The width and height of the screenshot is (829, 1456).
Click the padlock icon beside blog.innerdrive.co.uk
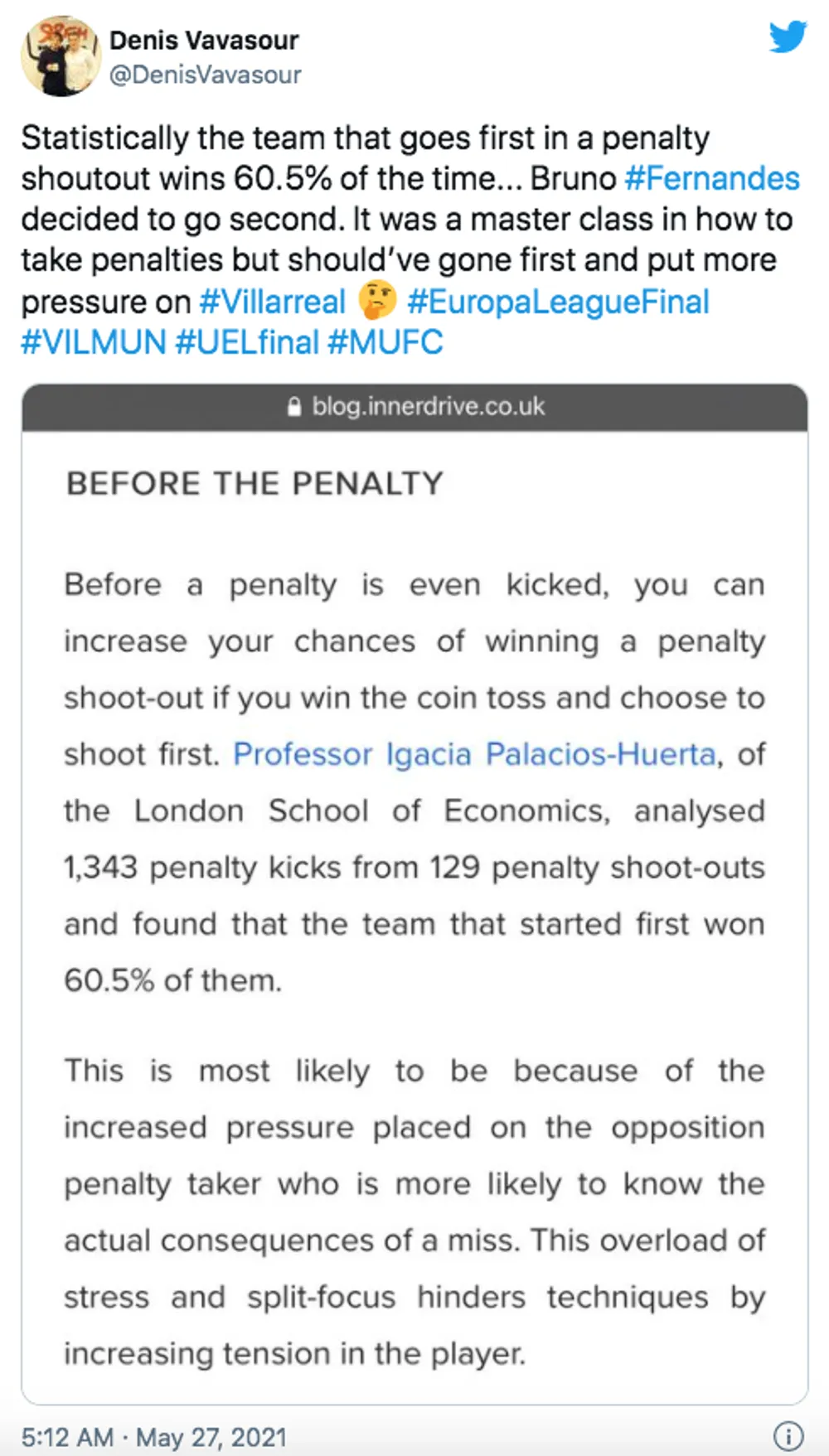[x=293, y=406]
